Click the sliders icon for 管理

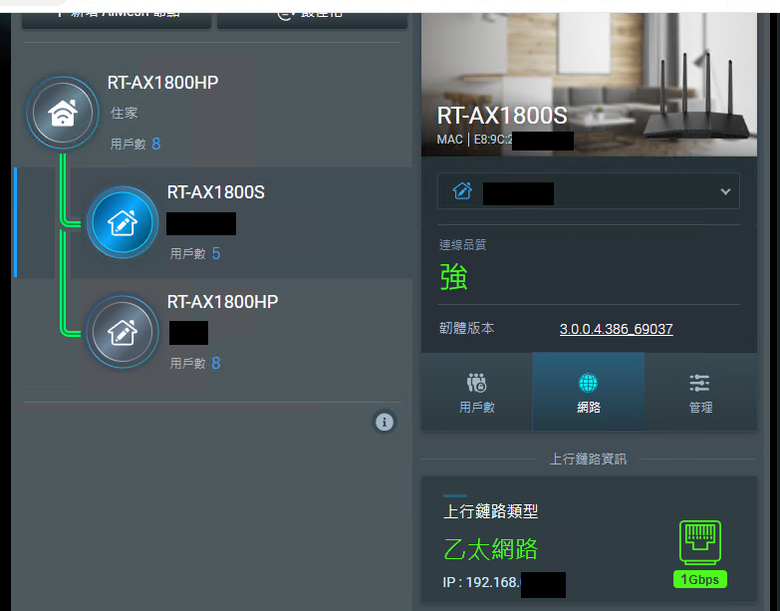(x=700, y=383)
